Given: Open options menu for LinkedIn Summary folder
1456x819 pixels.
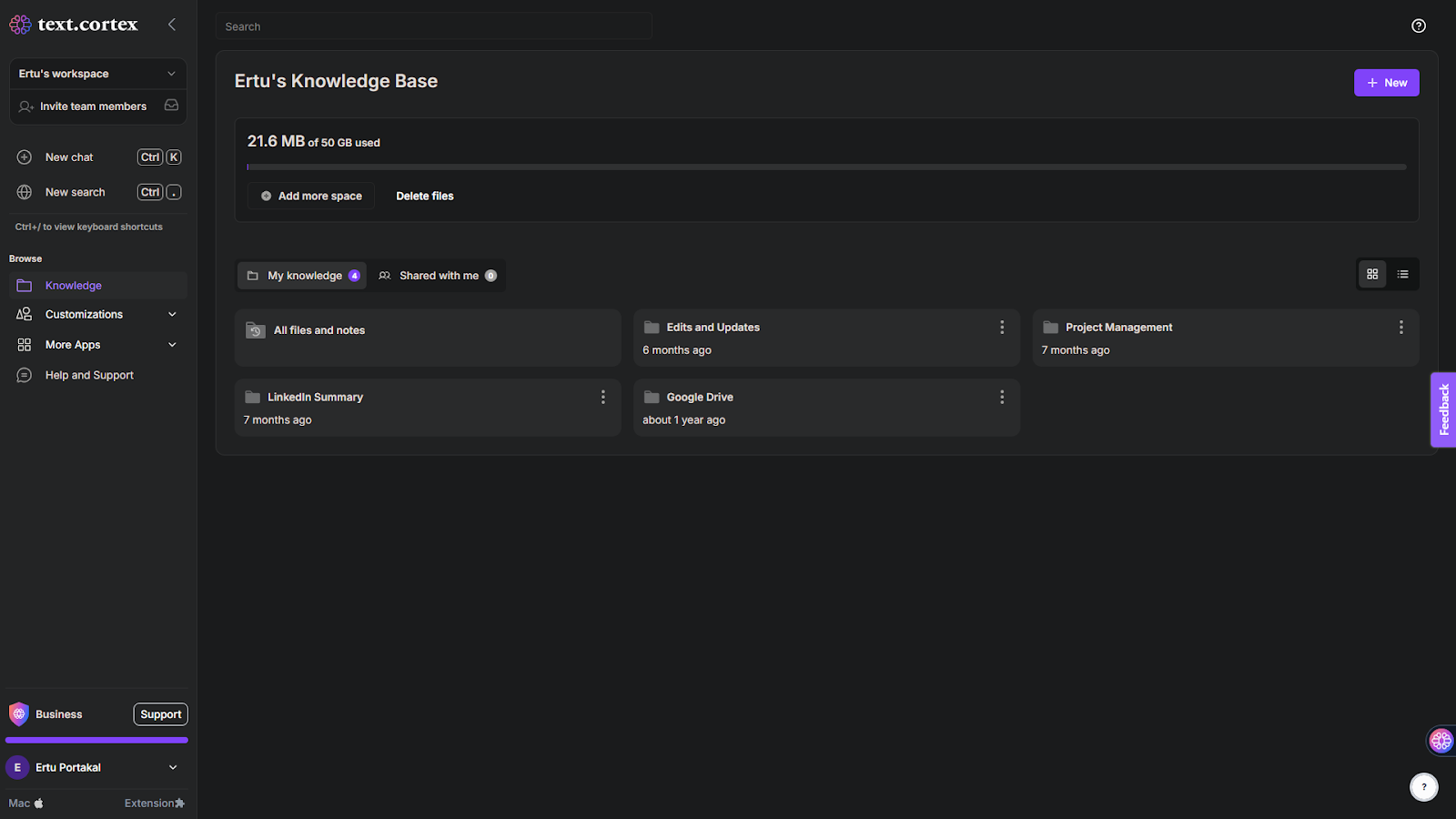Looking at the screenshot, I should pyautogui.click(x=602, y=397).
